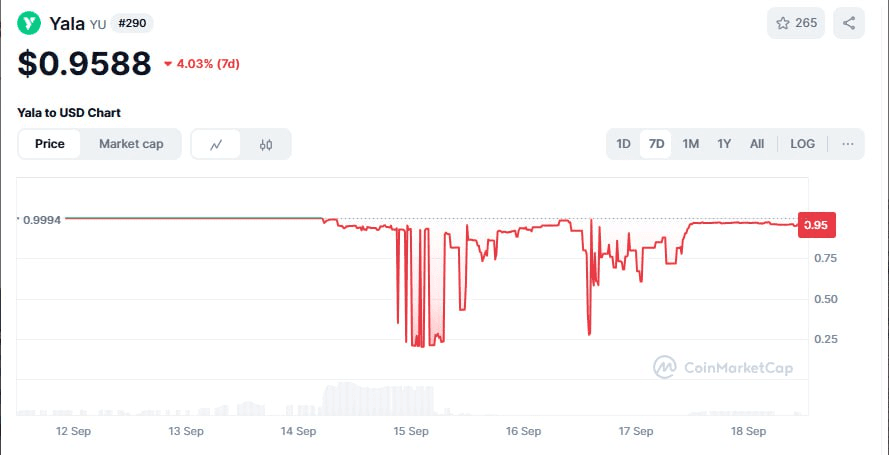Image resolution: width=889 pixels, height=455 pixels.
Task: Click the green Yala logo icon
Action: 29,23
